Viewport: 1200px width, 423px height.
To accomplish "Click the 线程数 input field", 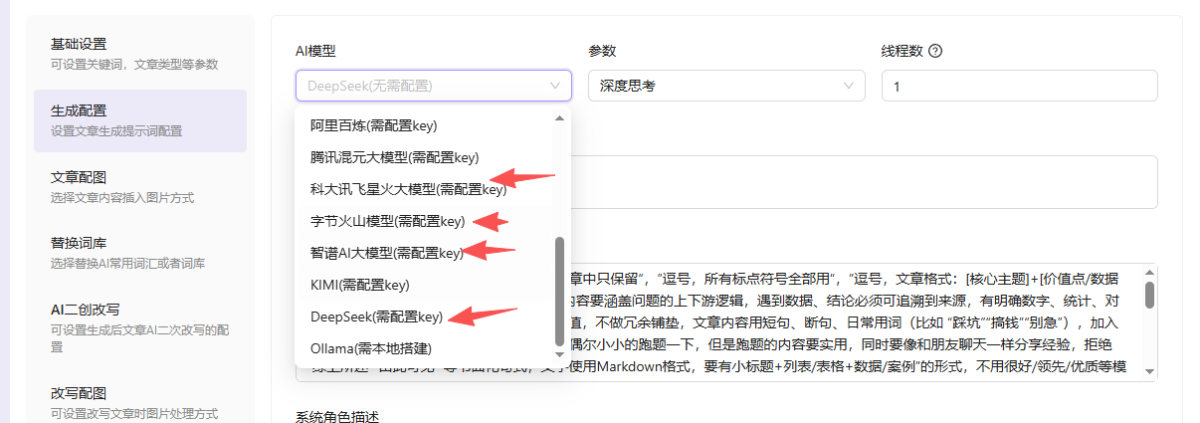I will tap(1019, 86).
